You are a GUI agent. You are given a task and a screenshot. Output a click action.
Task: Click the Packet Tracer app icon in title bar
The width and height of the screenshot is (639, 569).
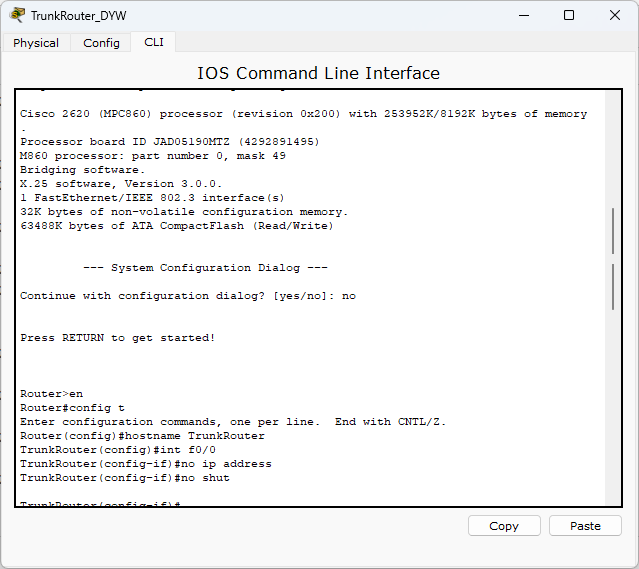click(x=17, y=15)
